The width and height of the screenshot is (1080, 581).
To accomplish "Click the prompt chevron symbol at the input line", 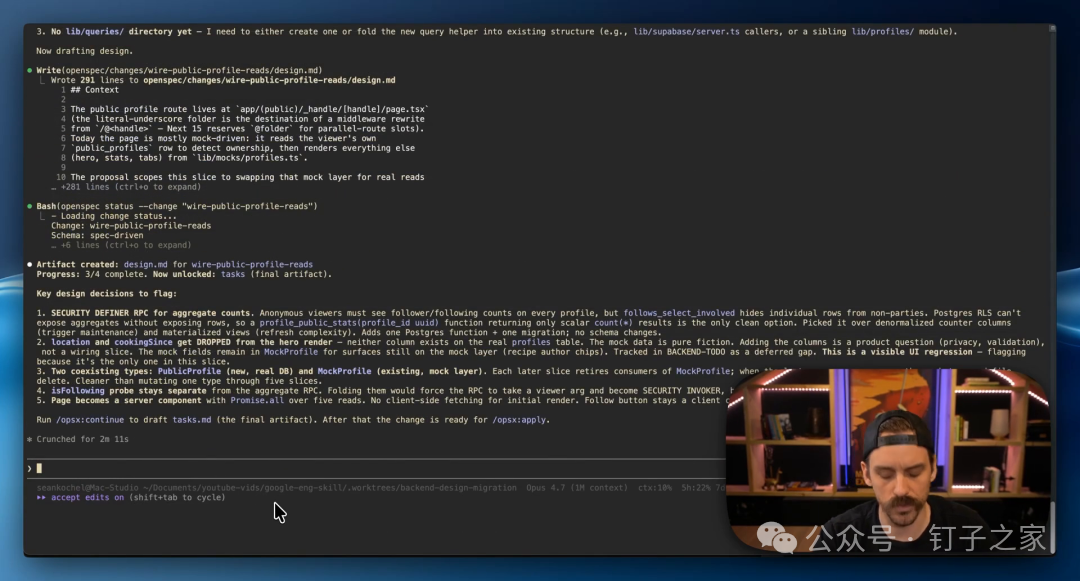I will [30, 468].
